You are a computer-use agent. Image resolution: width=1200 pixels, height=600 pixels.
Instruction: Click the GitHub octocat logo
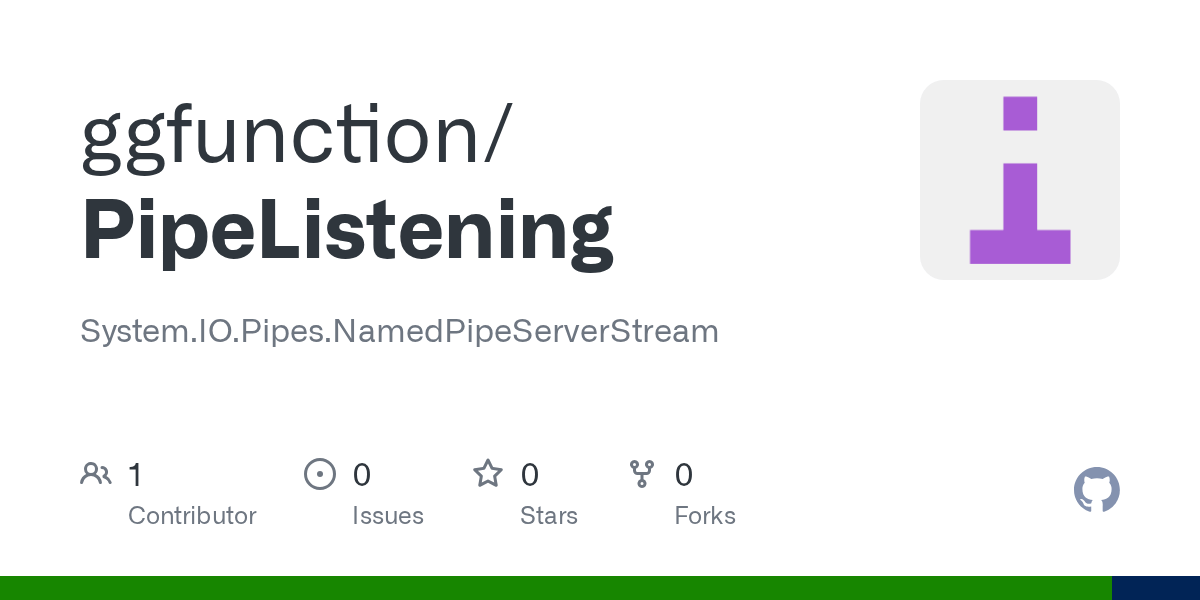(1097, 490)
